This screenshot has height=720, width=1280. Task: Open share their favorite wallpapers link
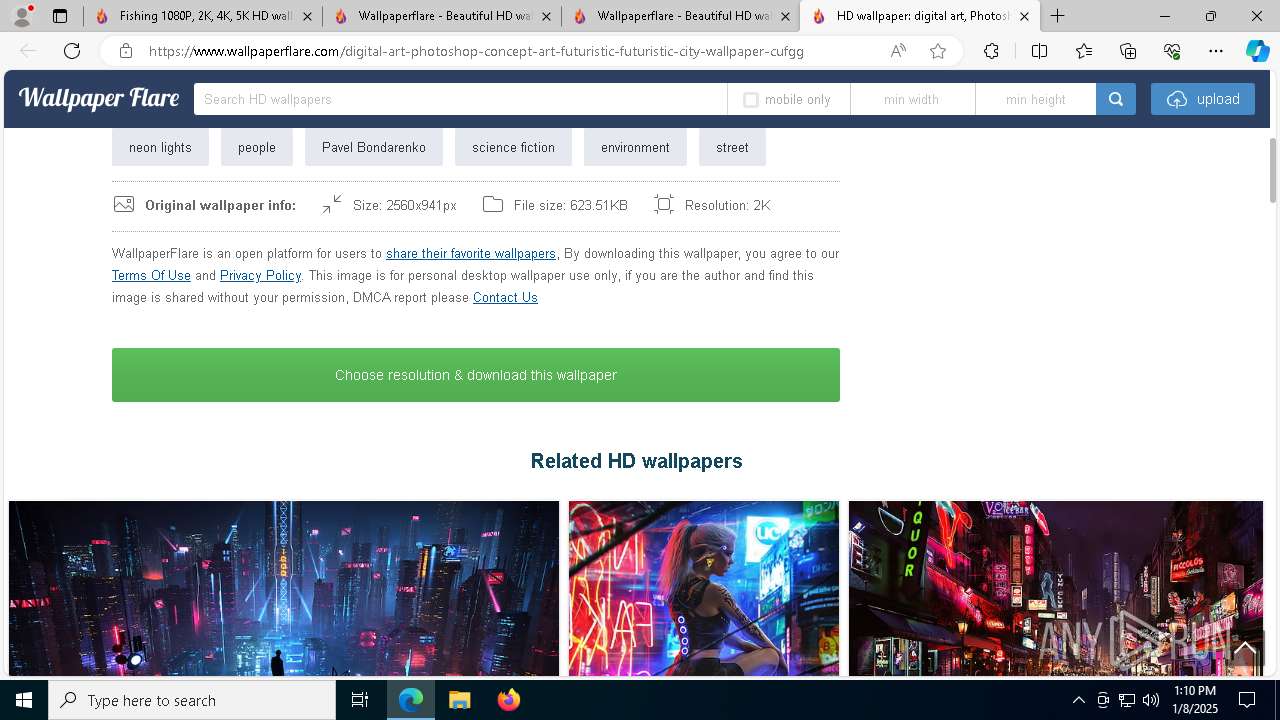click(x=471, y=254)
